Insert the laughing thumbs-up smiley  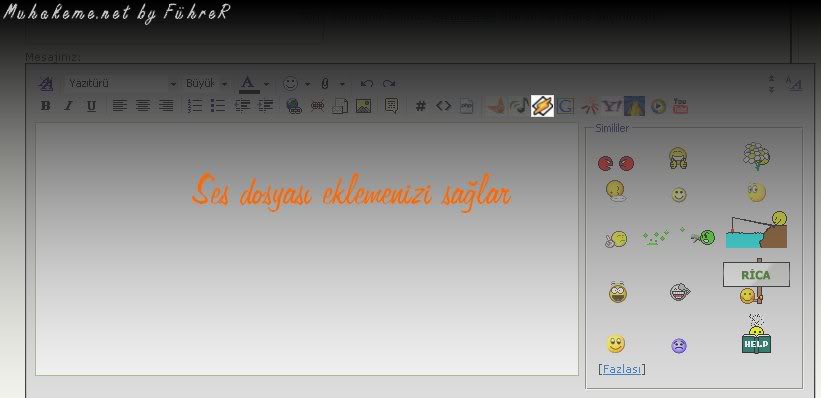tap(678, 158)
